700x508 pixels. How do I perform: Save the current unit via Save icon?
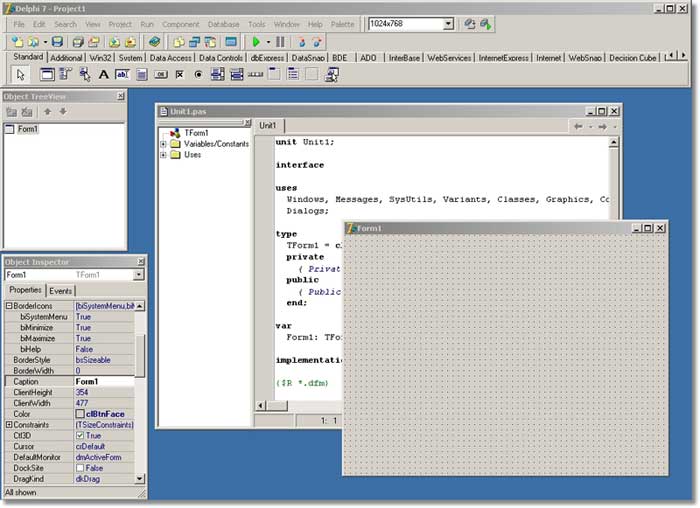pyautogui.click(x=57, y=42)
